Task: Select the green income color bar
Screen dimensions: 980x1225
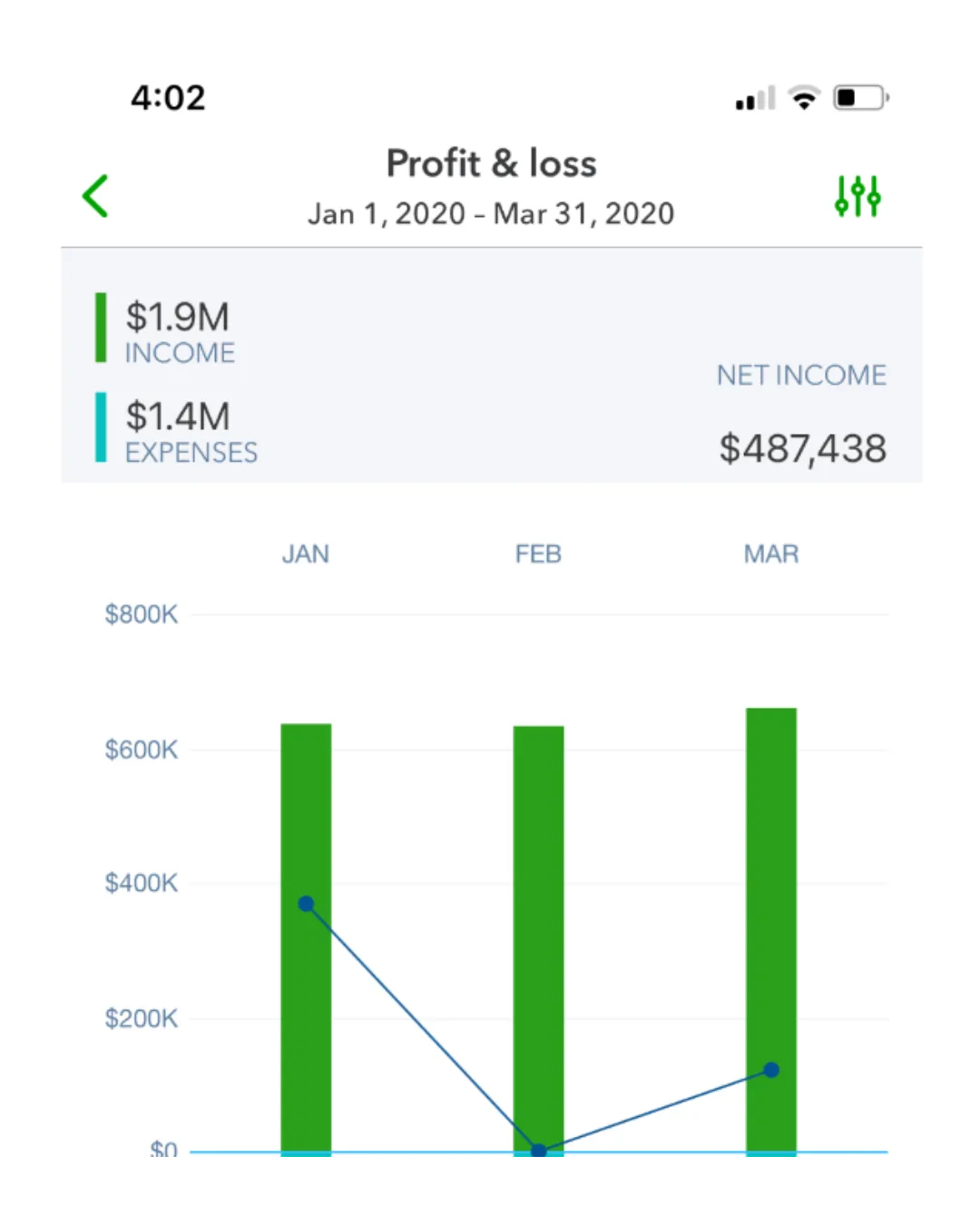Action: [101, 328]
